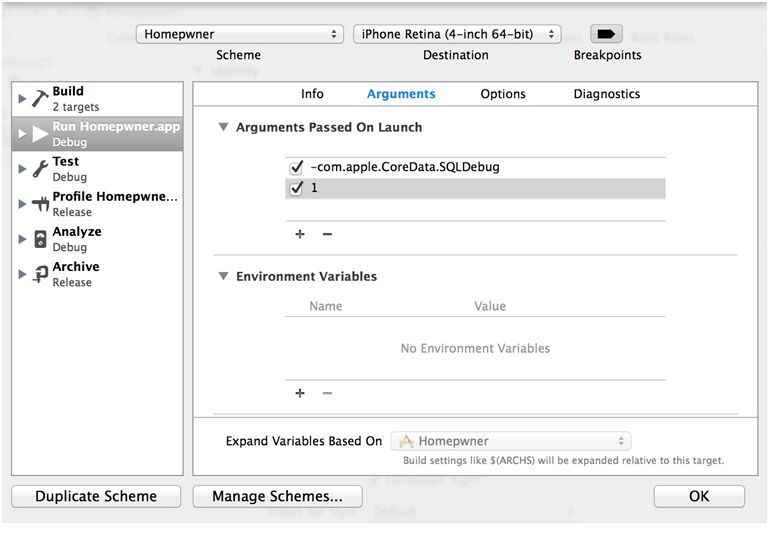
Task: Select the Run Homepwner.app row
Action: 97,133
